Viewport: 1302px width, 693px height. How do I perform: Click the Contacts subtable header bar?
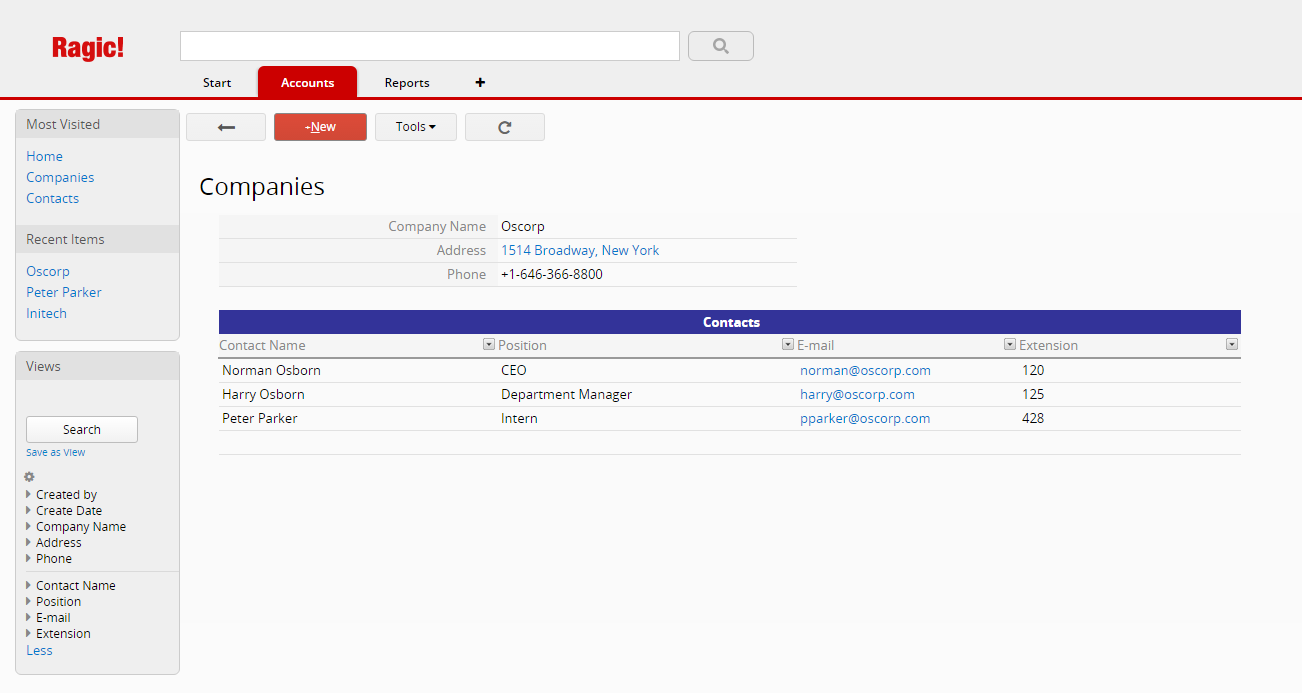730,322
